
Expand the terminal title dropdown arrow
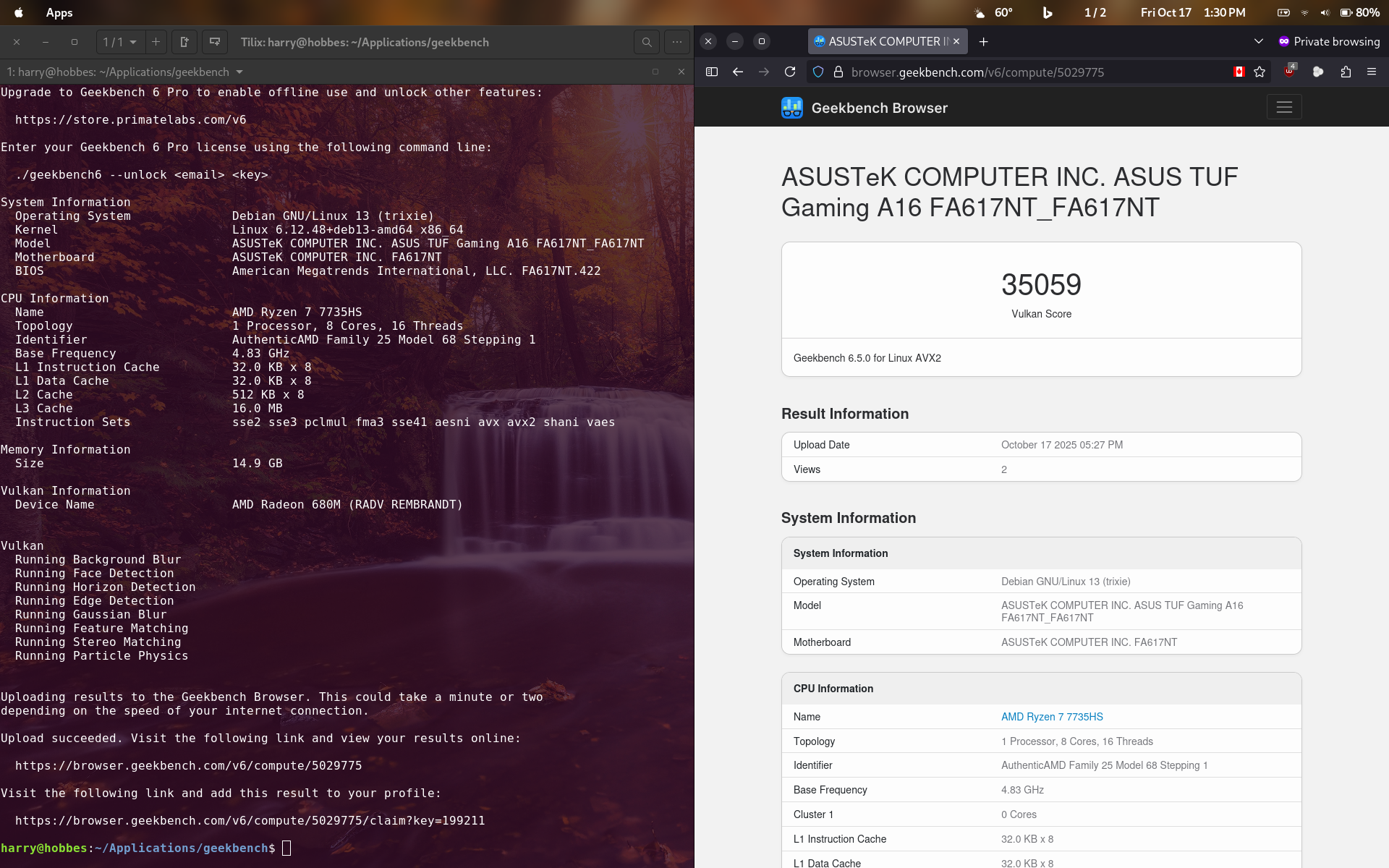(239, 72)
